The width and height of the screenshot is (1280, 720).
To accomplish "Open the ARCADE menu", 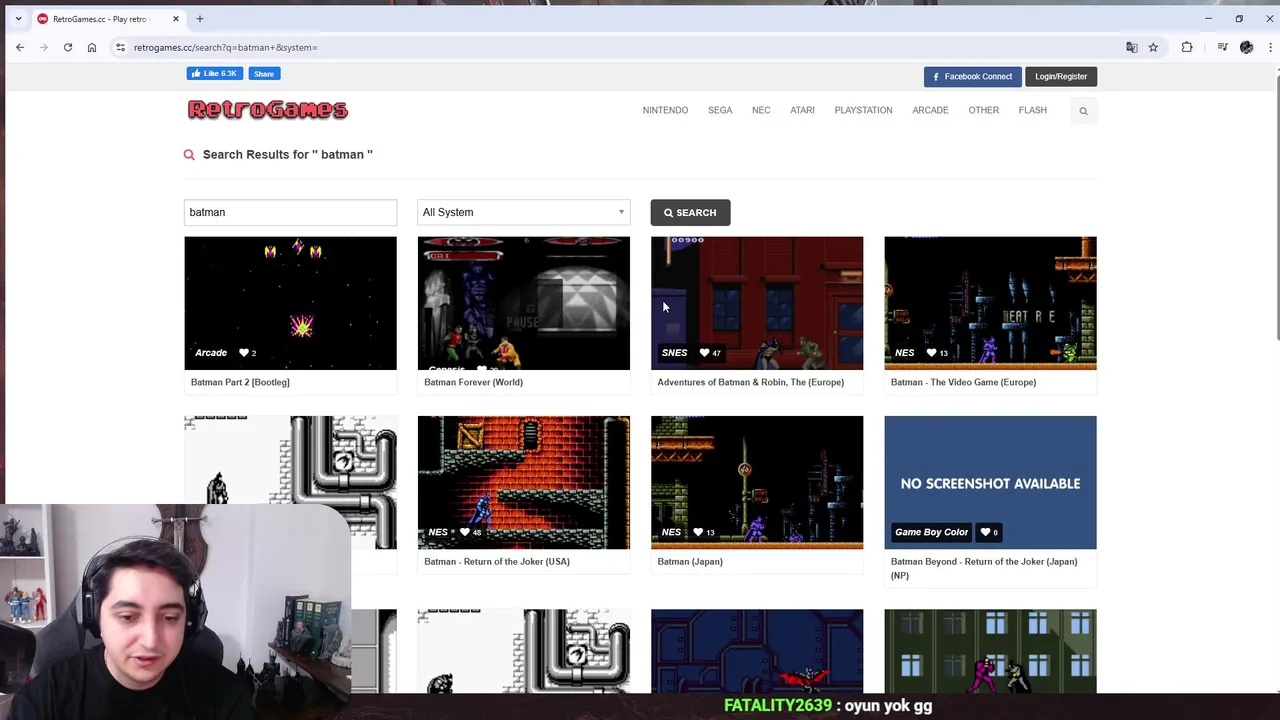I will tap(930, 110).
